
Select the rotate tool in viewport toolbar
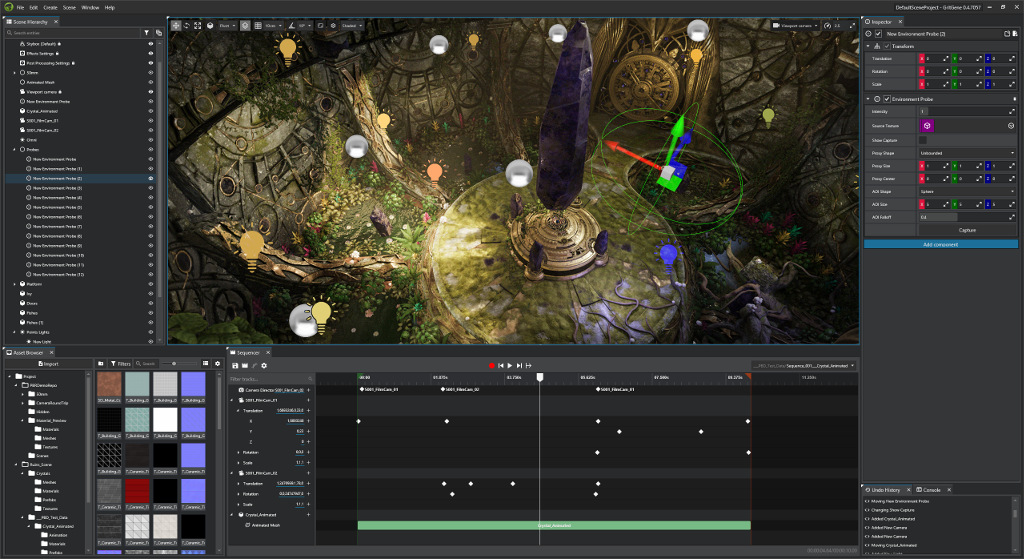[x=187, y=25]
